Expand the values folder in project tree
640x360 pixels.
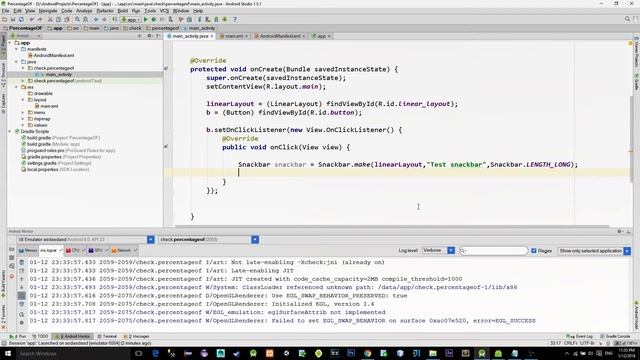click(x=23, y=125)
